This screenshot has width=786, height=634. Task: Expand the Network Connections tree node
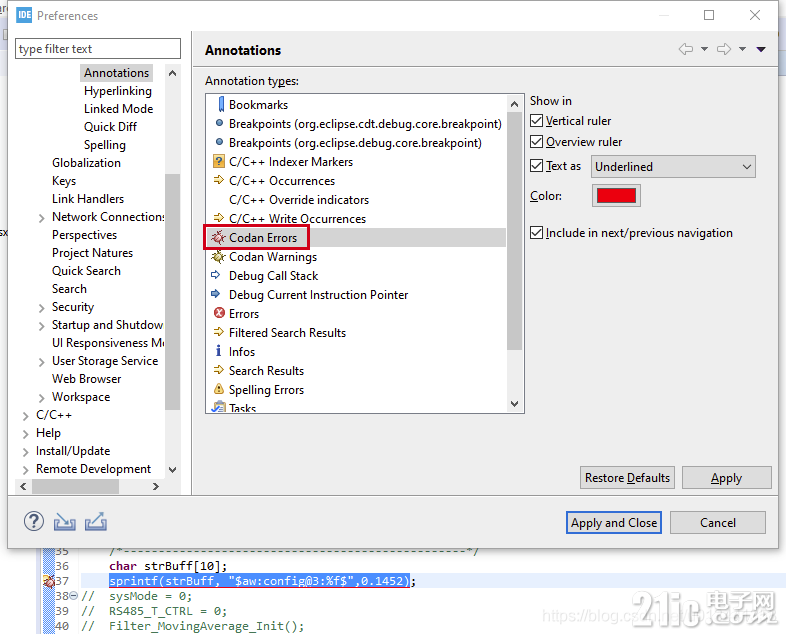click(42, 218)
